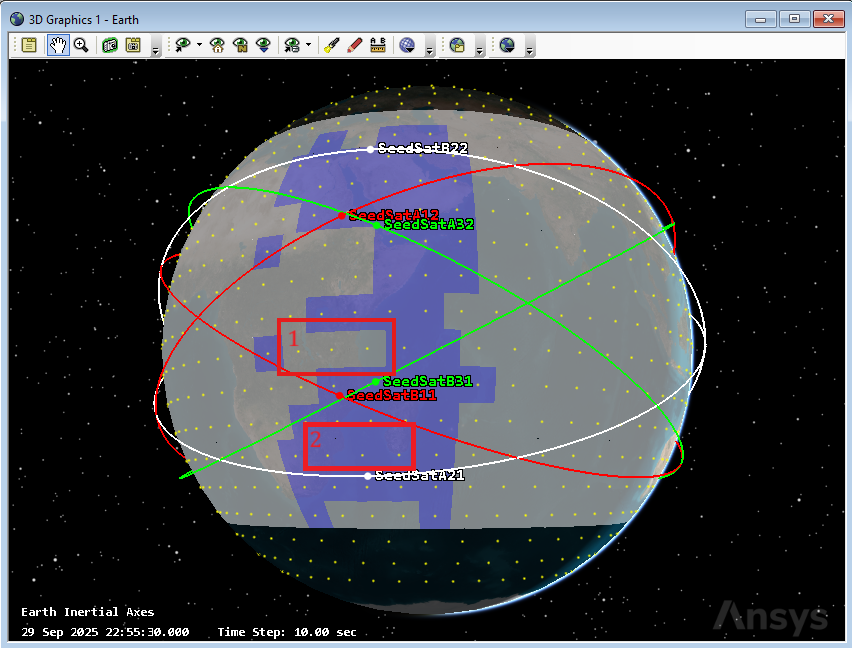Click inside red box labeled 1
This screenshot has height=648, width=852.
point(336,347)
